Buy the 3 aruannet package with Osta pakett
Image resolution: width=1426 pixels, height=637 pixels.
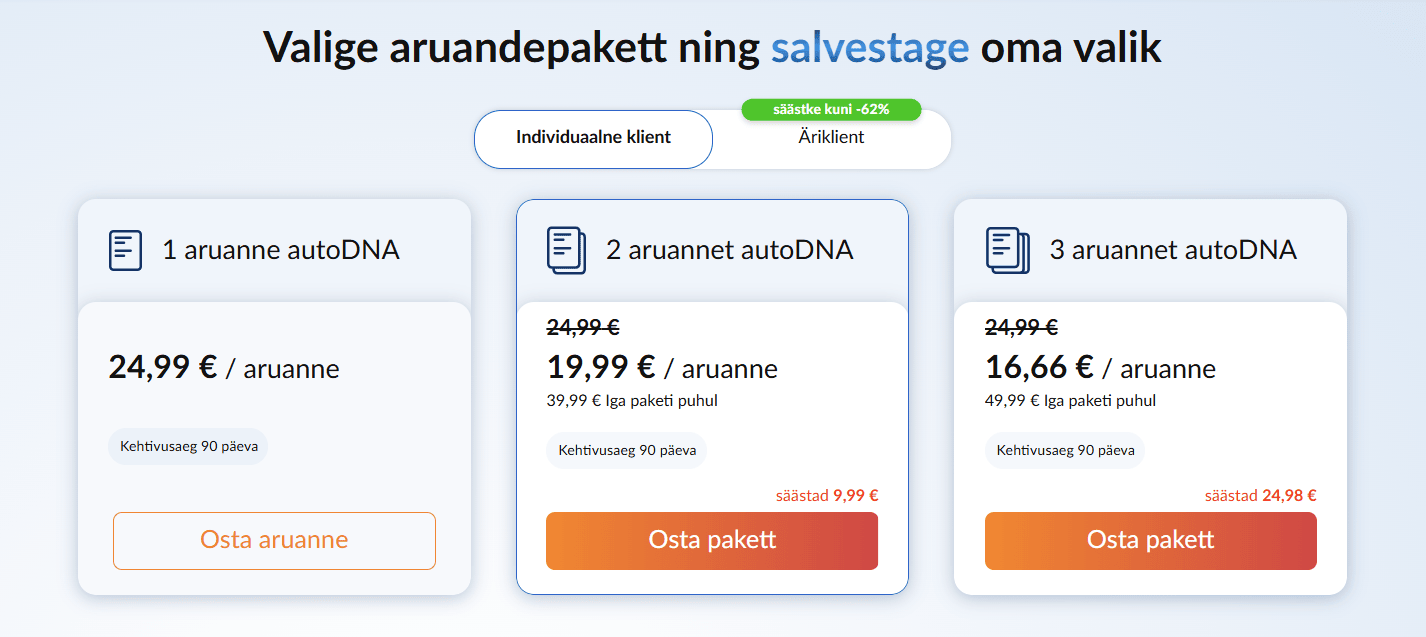point(1150,541)
